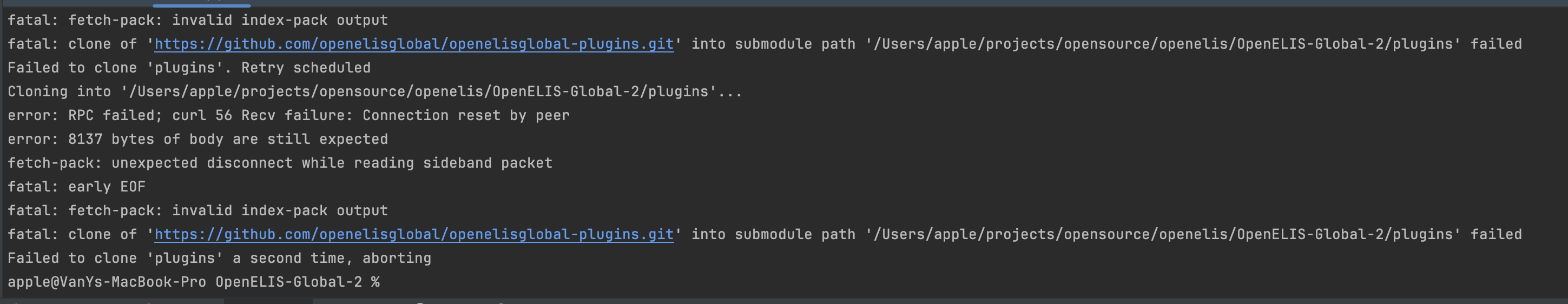Click the second 'invalid index-pack output' line
Viewport: 1568px width, 304px height.
(x=197, y=210)
